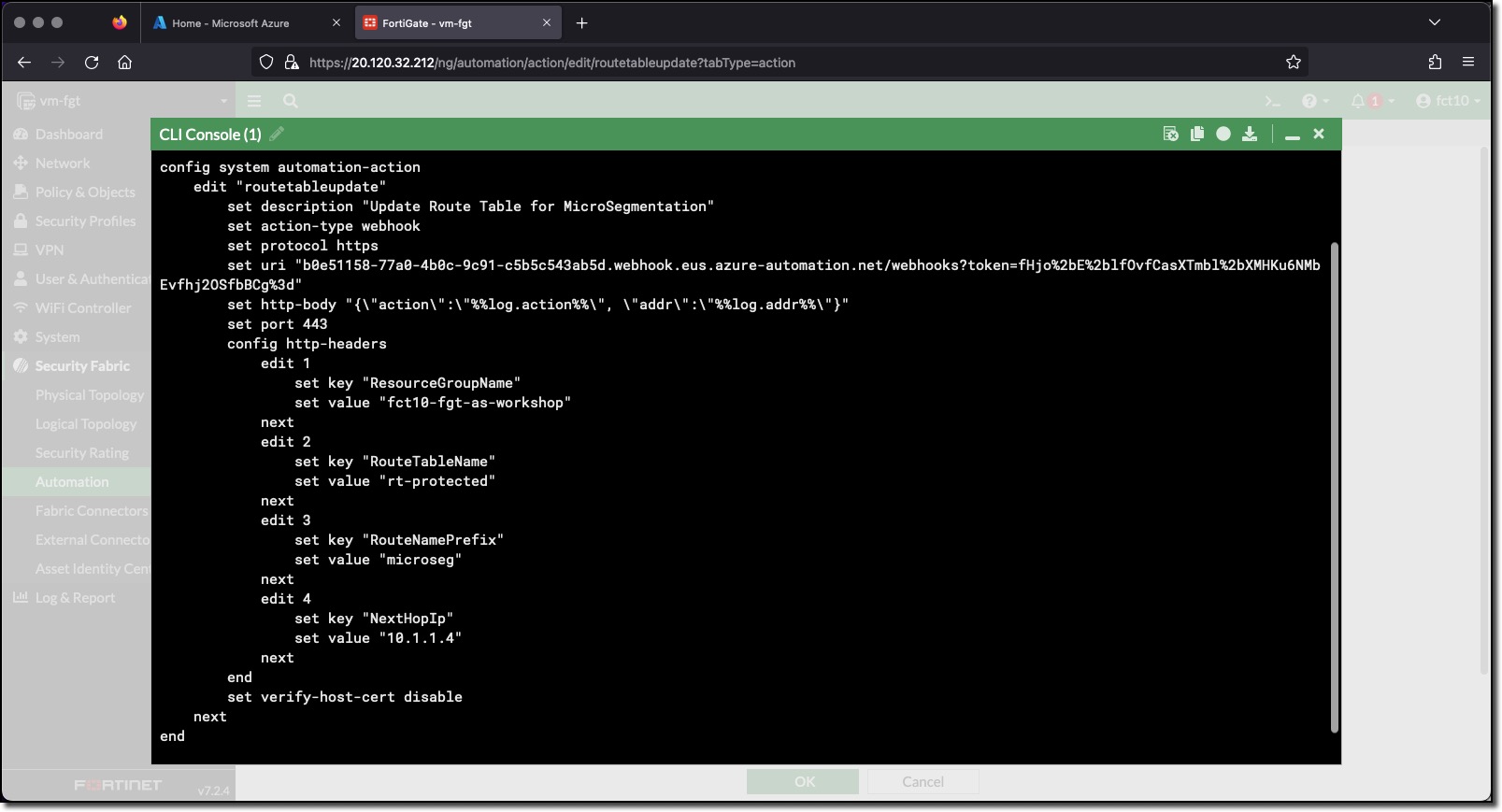
Task: Open the Firefox application menu
Action: coord(1468,63)
